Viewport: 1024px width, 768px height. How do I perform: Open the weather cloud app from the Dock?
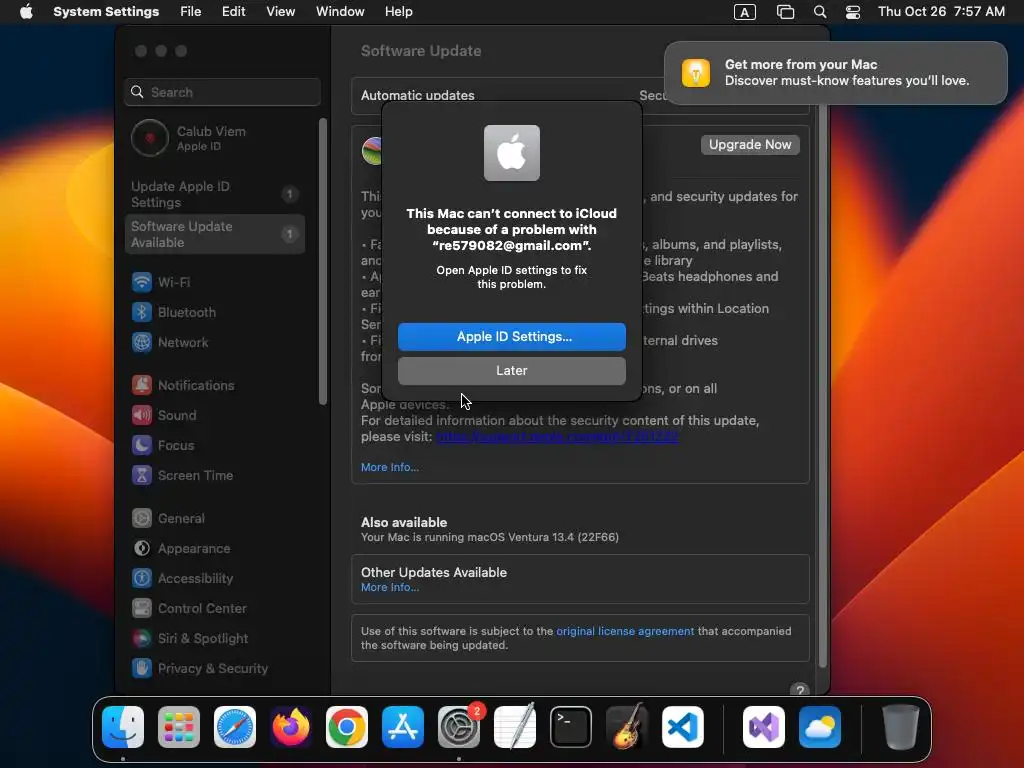click(820, 727)
